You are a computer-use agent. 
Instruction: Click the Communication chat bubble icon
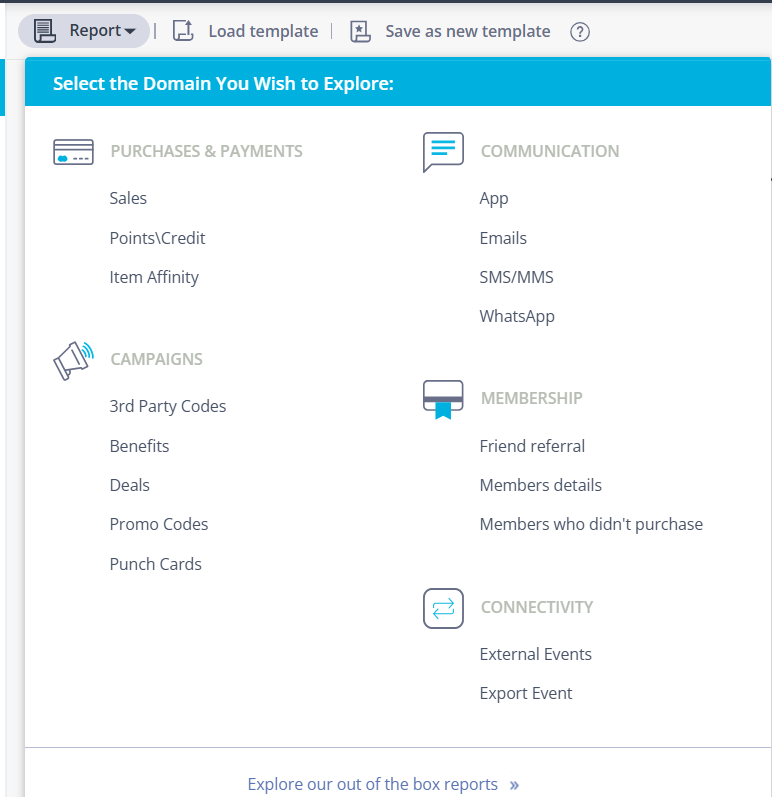click(x=443, y=151)
